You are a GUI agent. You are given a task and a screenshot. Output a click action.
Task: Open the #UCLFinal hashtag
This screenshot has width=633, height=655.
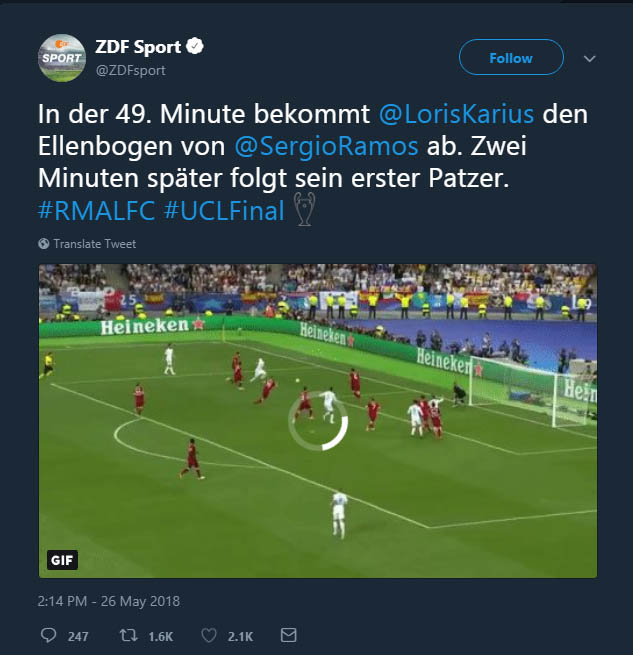pyautogui.click(x=224, y=211)
